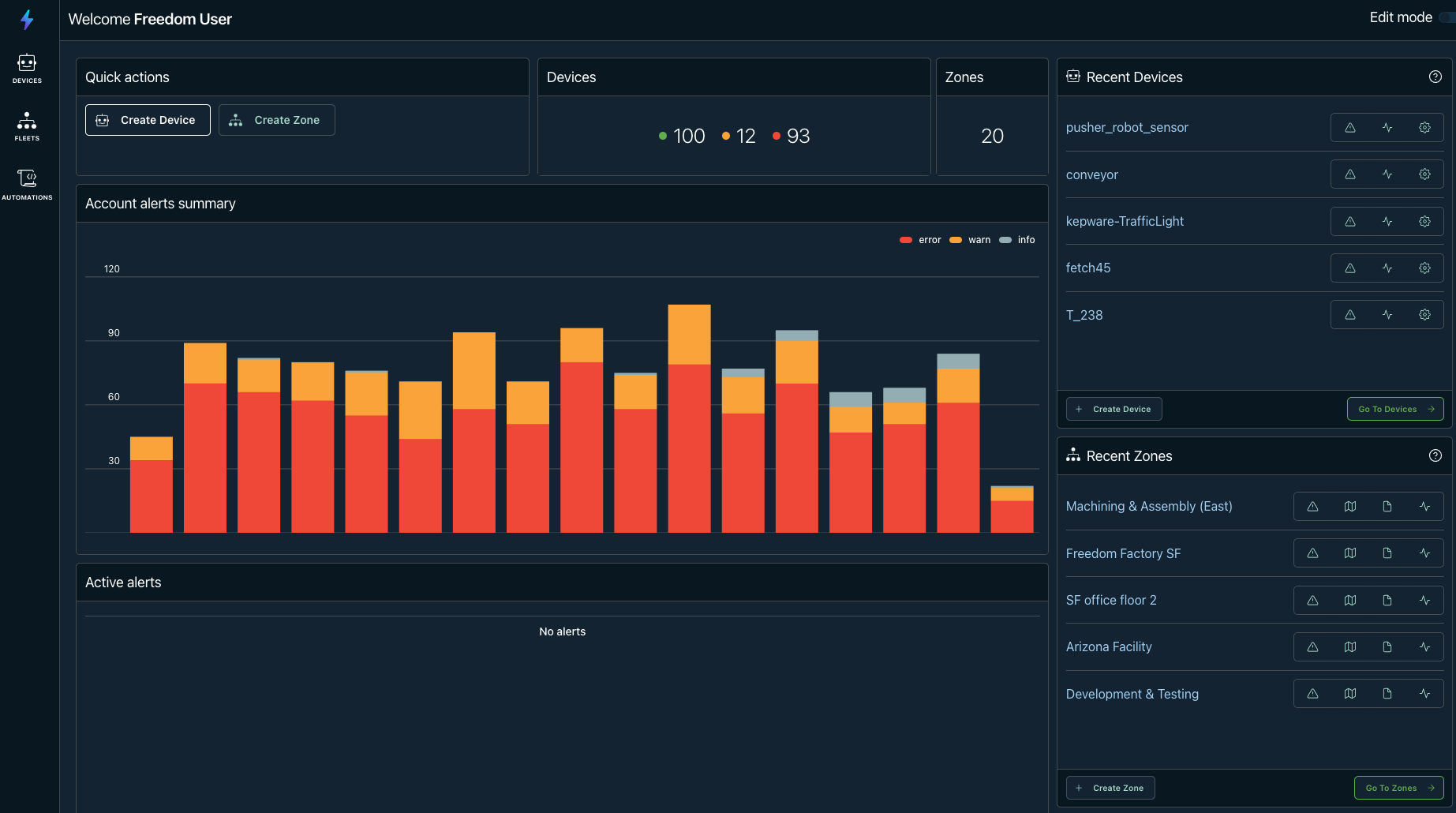Open map for Machining & Assembly (East)
This screenshot has width=1456, height=813.
[1350, 506]
